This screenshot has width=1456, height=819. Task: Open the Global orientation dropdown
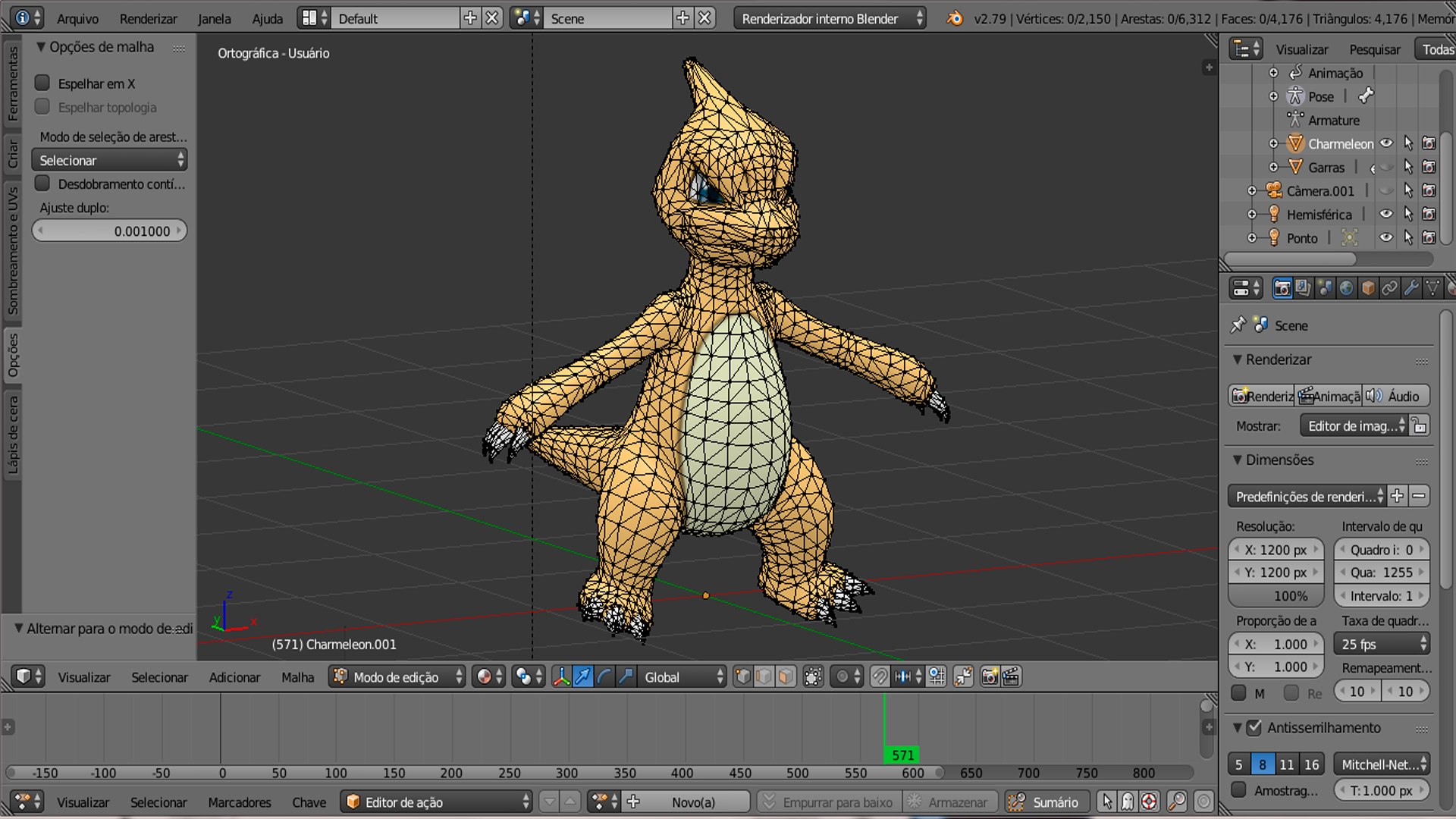pyautogui.click(x=682, y=676)
